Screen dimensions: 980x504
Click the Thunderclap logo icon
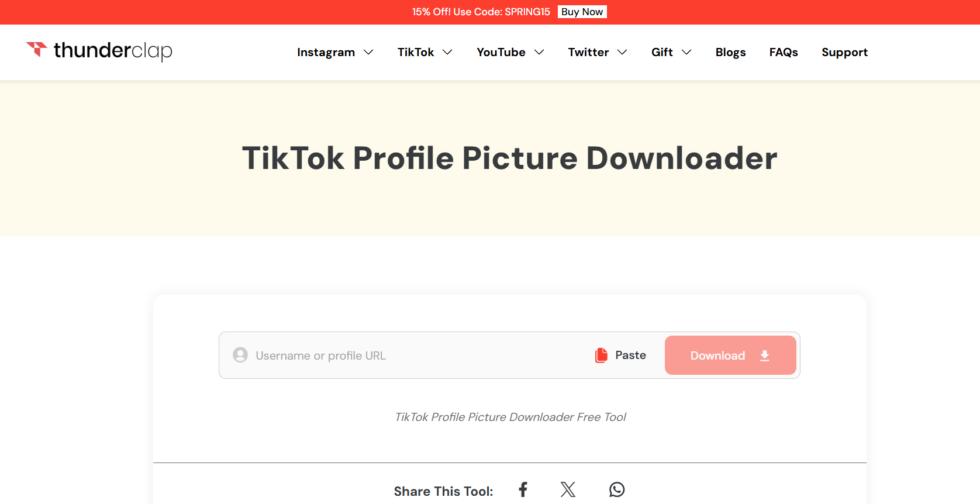(x=36, y=50)
